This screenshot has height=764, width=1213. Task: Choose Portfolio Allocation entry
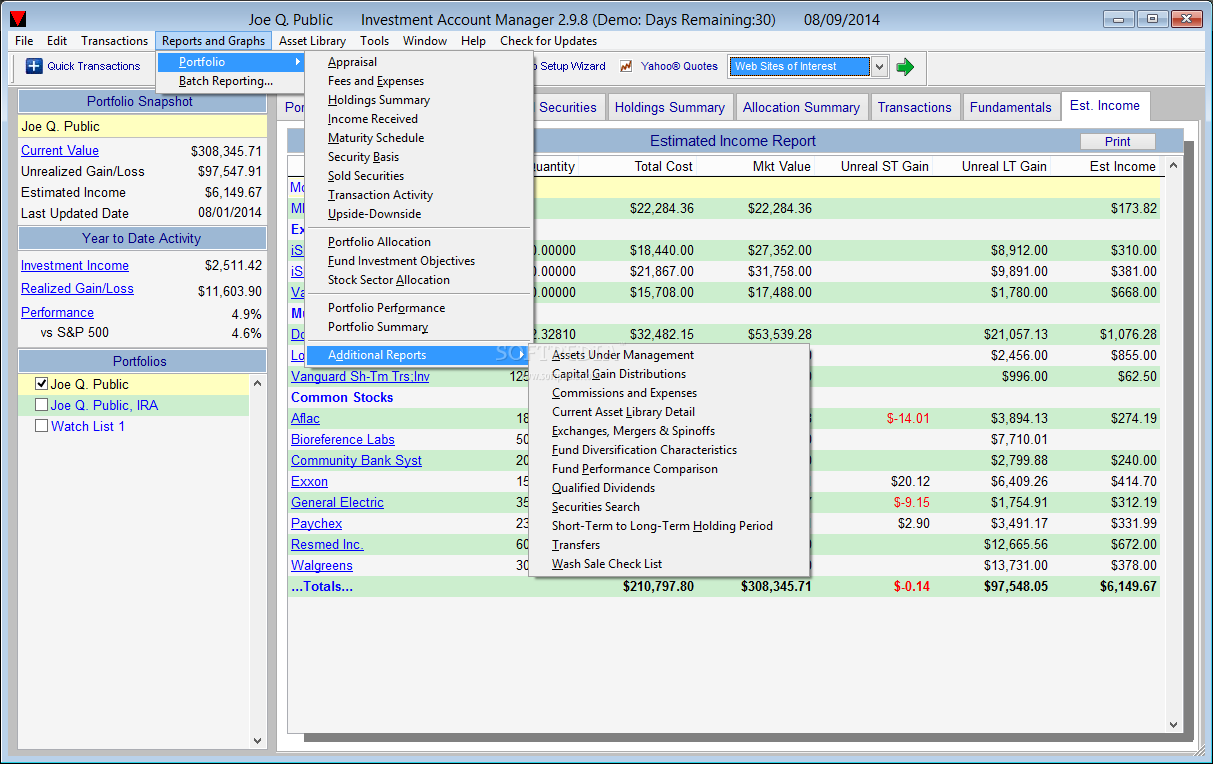[x=379, y=242]
